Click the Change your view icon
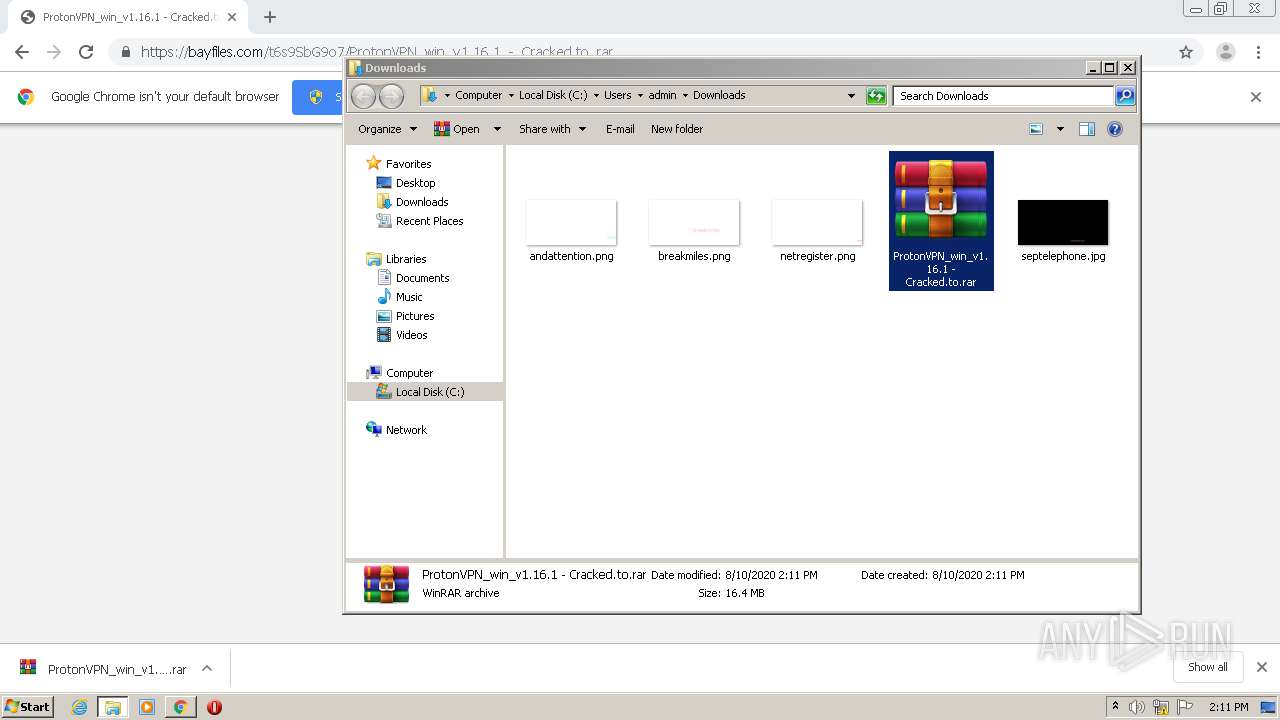This screenshot has height=720, width=1280. pyautogui.click(x=1036, y=129)
